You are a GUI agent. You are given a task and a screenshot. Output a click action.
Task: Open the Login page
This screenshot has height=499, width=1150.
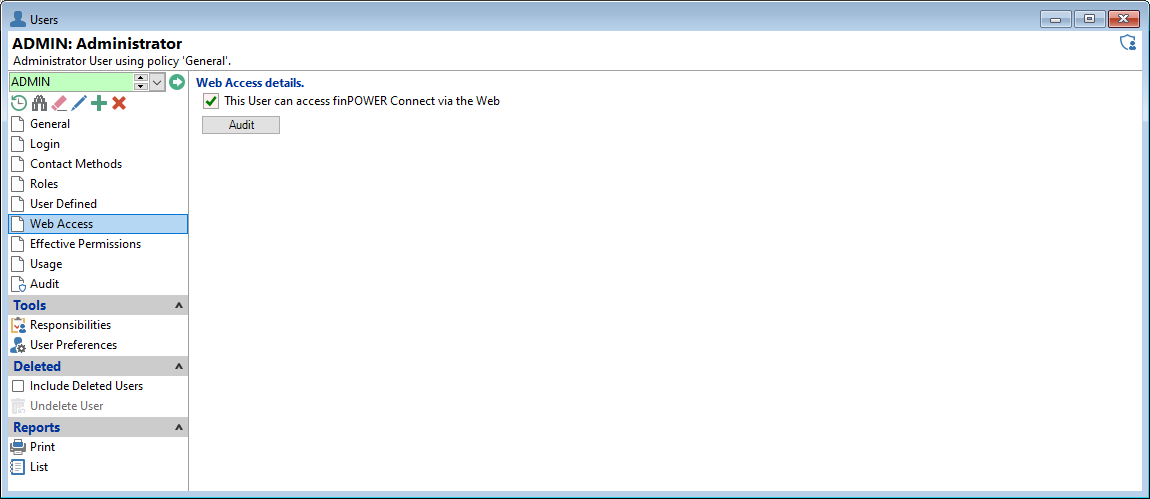pos(98,144)
